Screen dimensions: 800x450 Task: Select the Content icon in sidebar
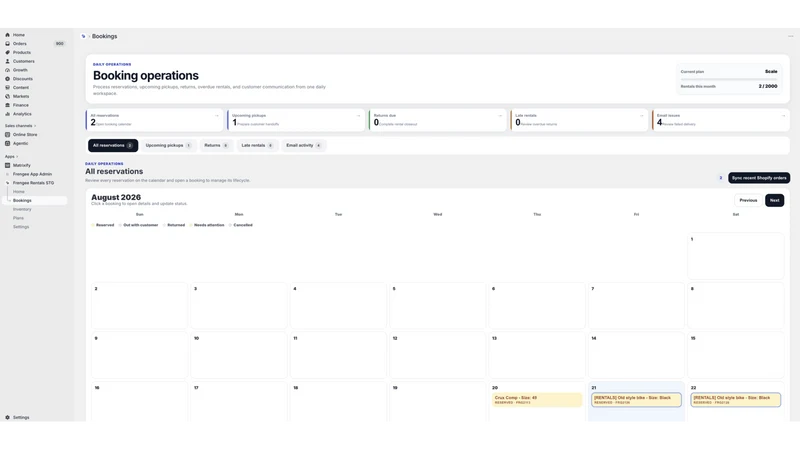[x=8, y=87]
